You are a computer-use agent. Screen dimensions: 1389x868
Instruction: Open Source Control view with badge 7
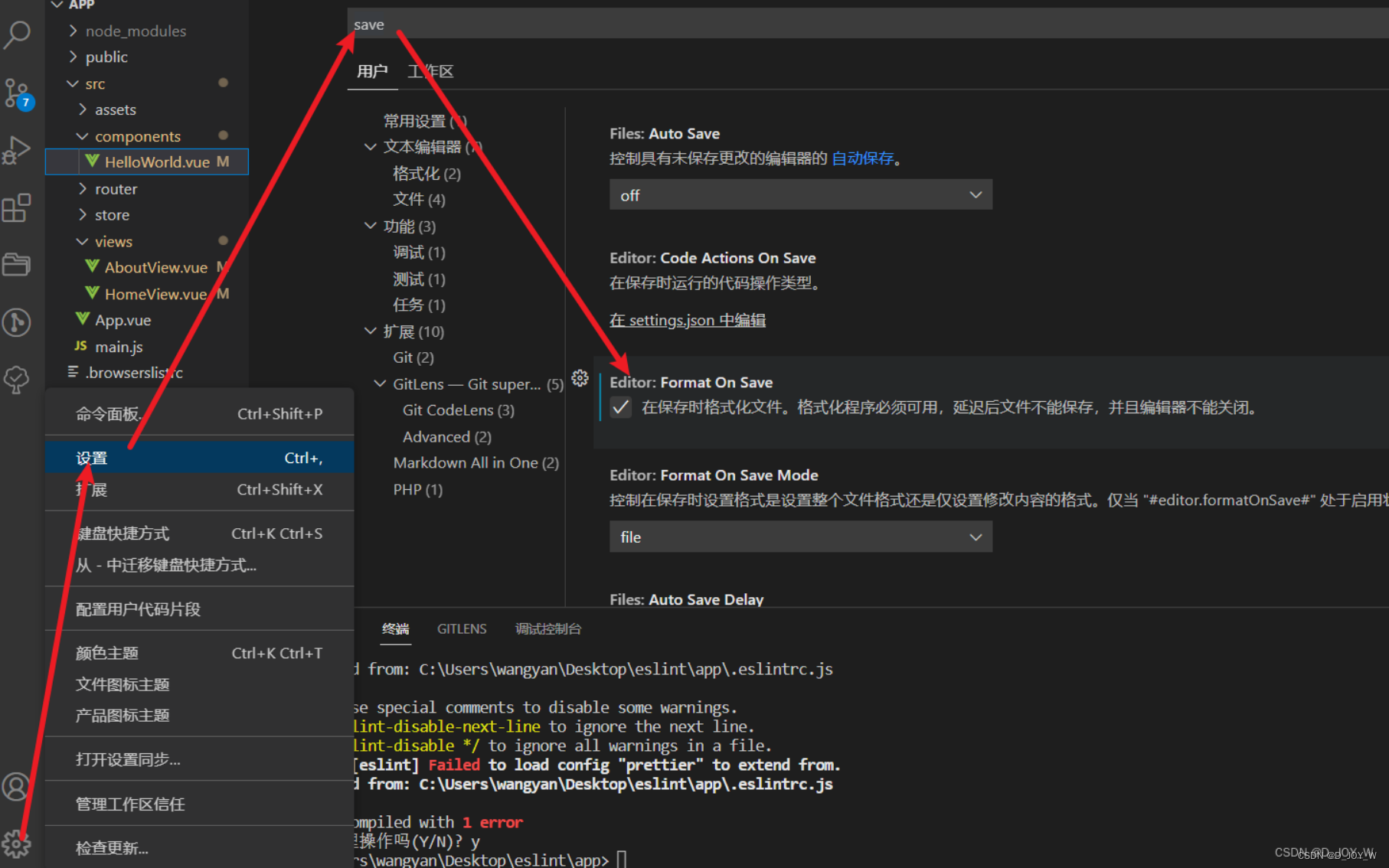[18, 93]
